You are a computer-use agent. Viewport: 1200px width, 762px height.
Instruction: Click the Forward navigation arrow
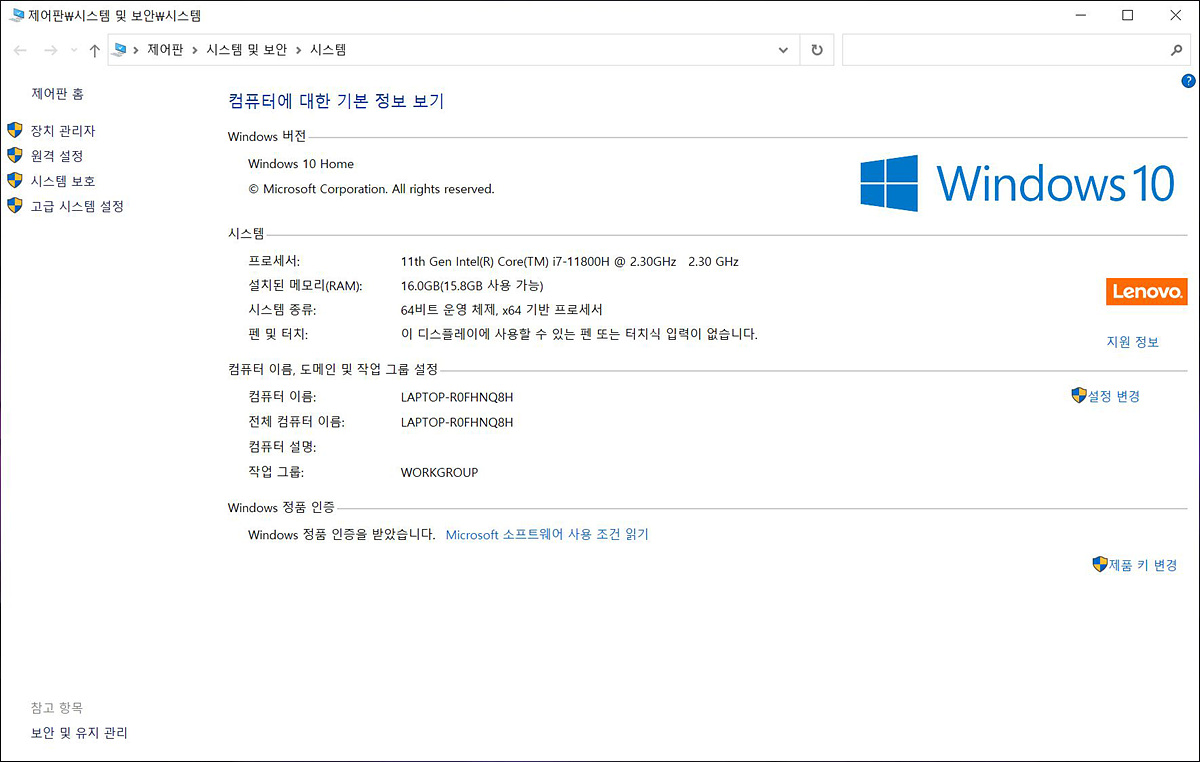(50, 50)
